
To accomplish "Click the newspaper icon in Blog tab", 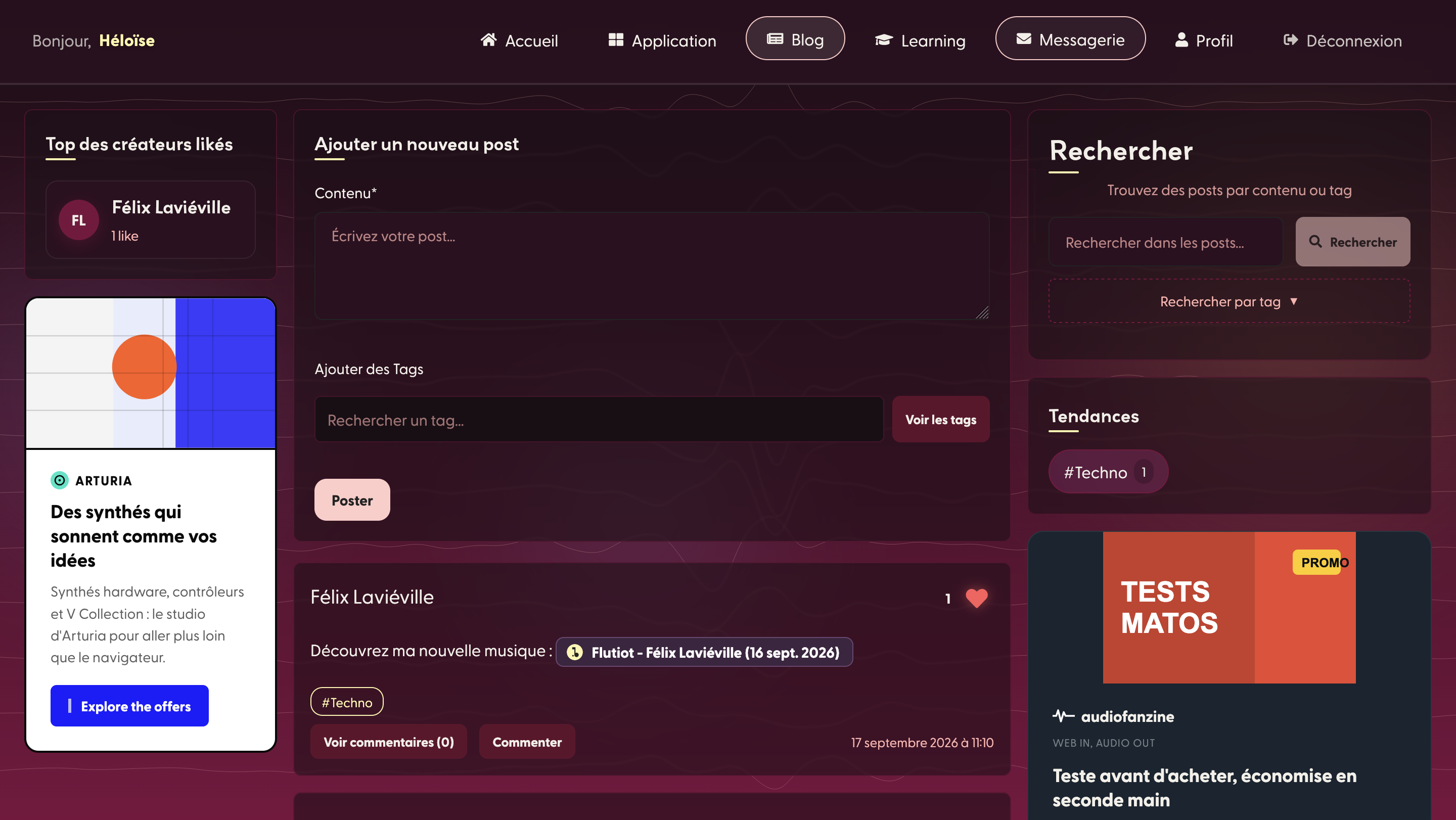I will [x=775, y=38].
